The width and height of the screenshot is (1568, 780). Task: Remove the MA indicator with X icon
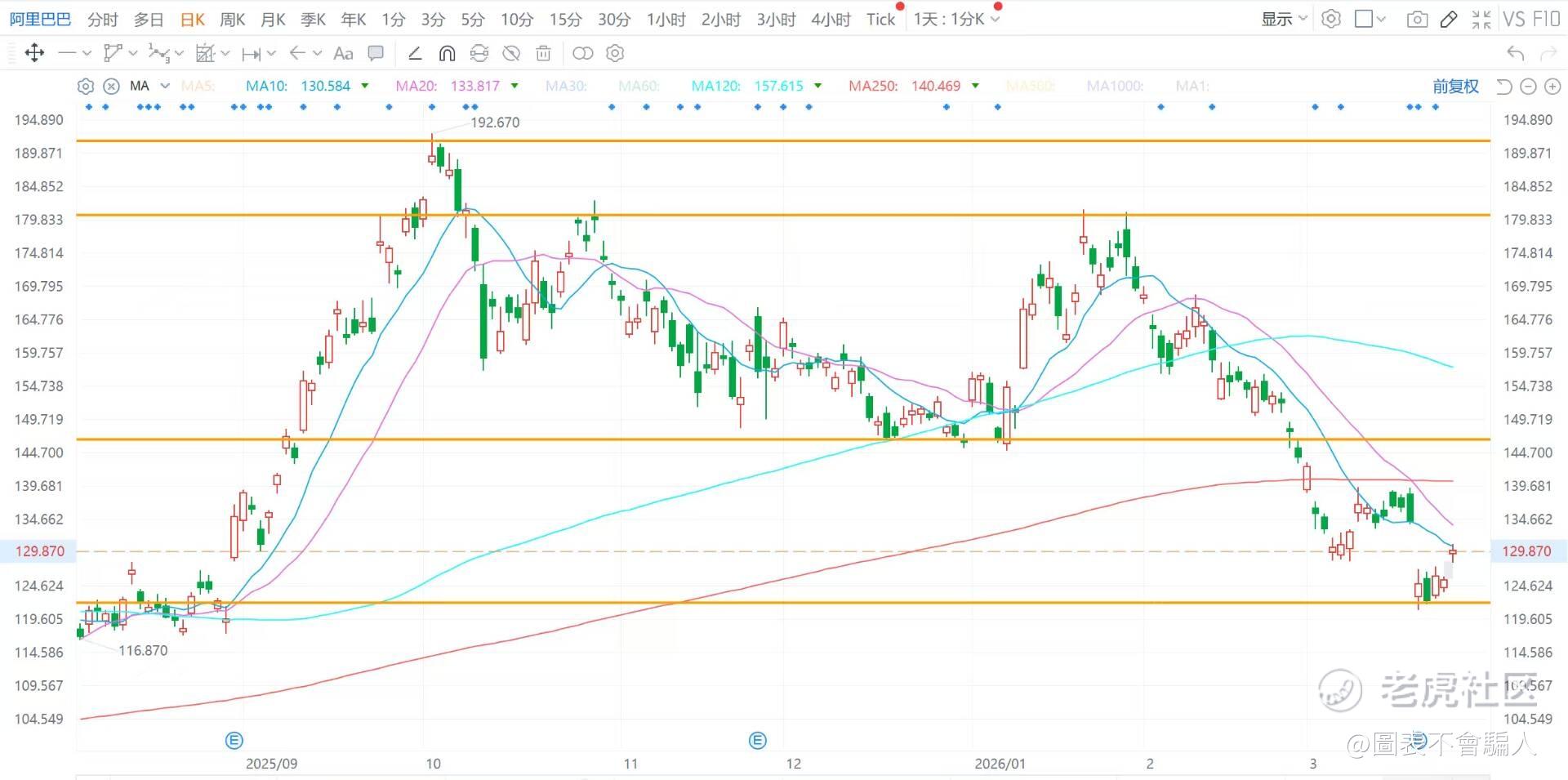click(112, 86)
